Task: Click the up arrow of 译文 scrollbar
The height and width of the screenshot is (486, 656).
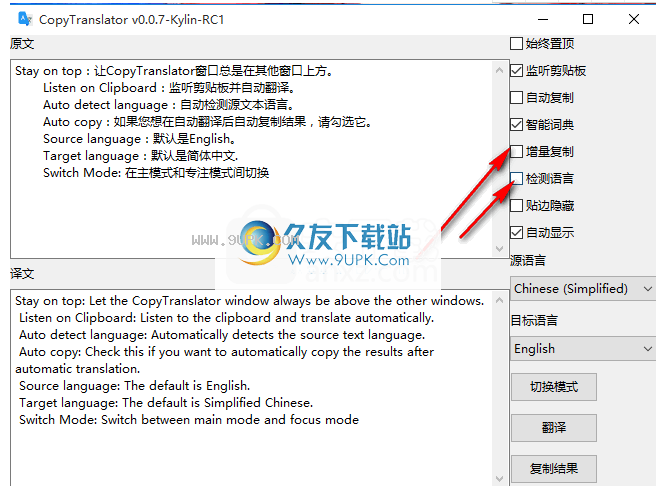Action: 499,300
